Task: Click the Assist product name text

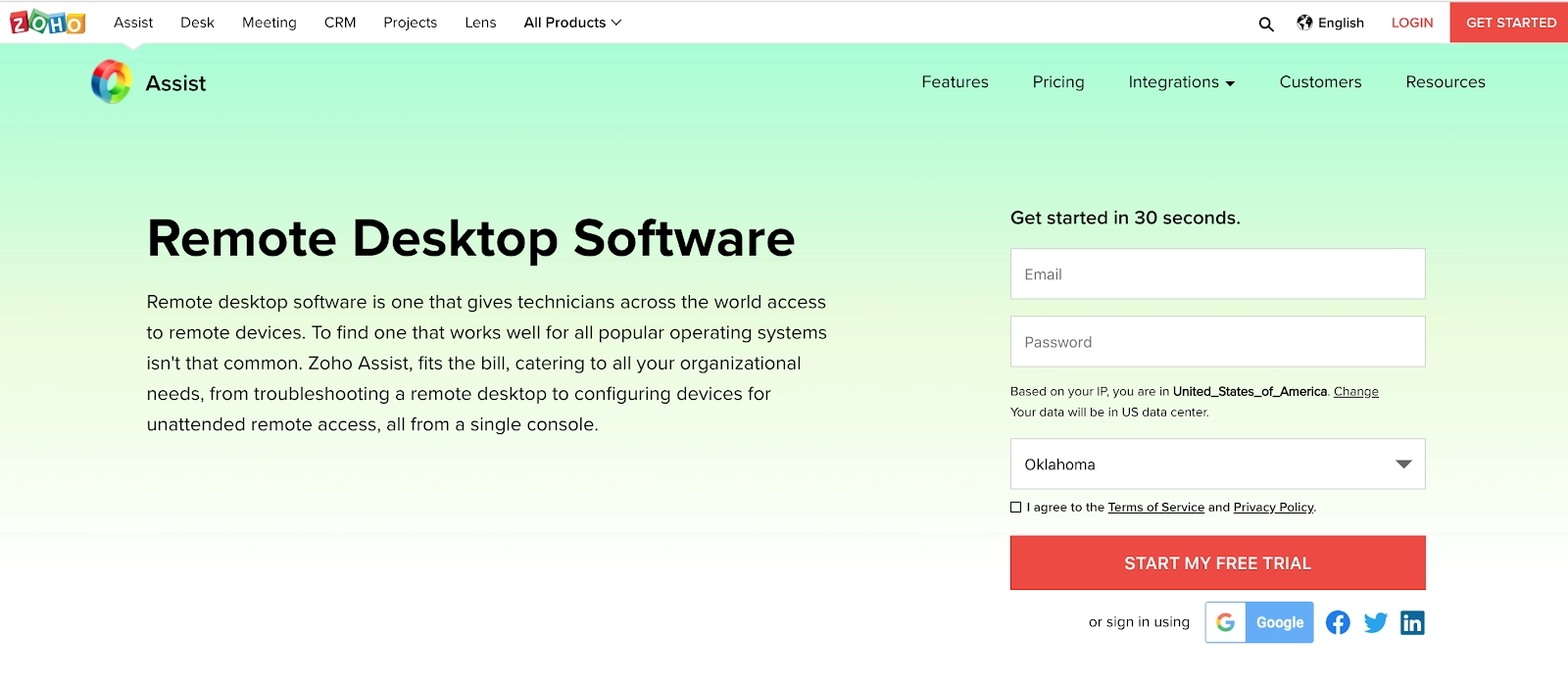Action: click(x=176, y=83)
